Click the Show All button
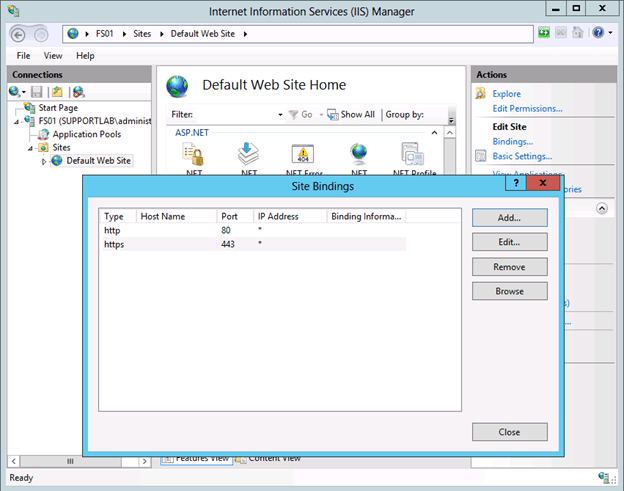This screenshot has height=491, width=624. coord(351,115)
